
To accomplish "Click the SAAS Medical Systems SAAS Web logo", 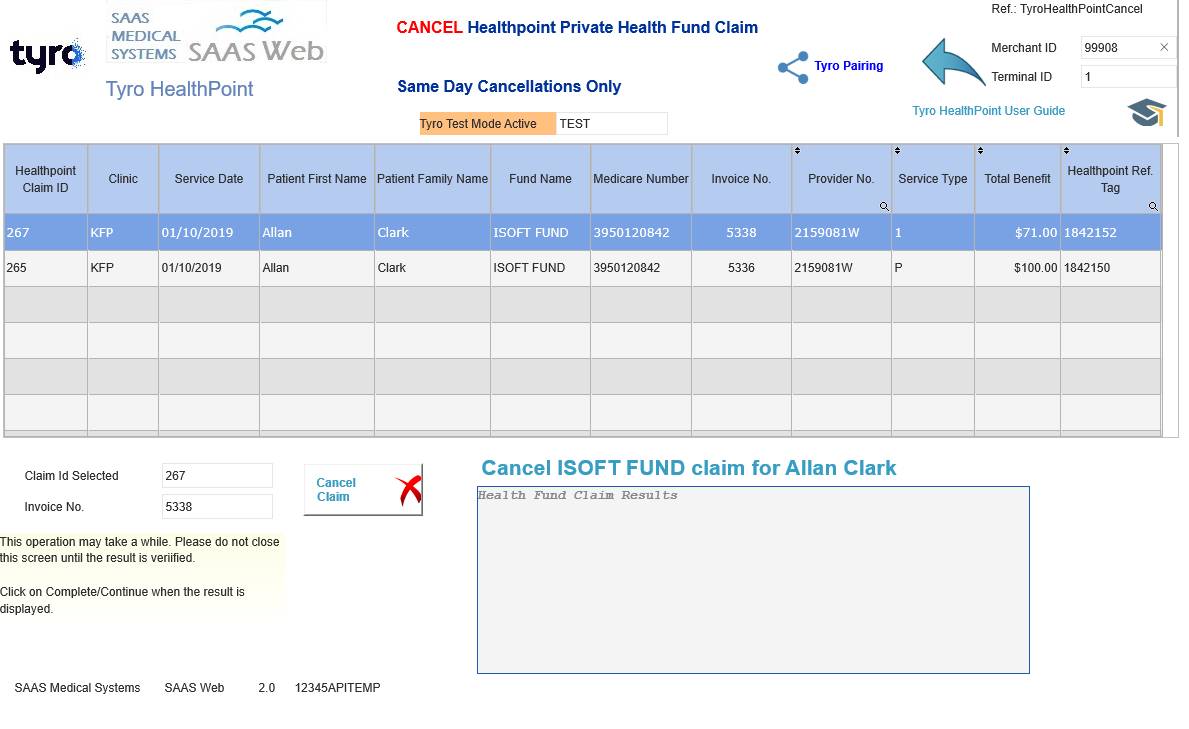I will pos(217,34).
